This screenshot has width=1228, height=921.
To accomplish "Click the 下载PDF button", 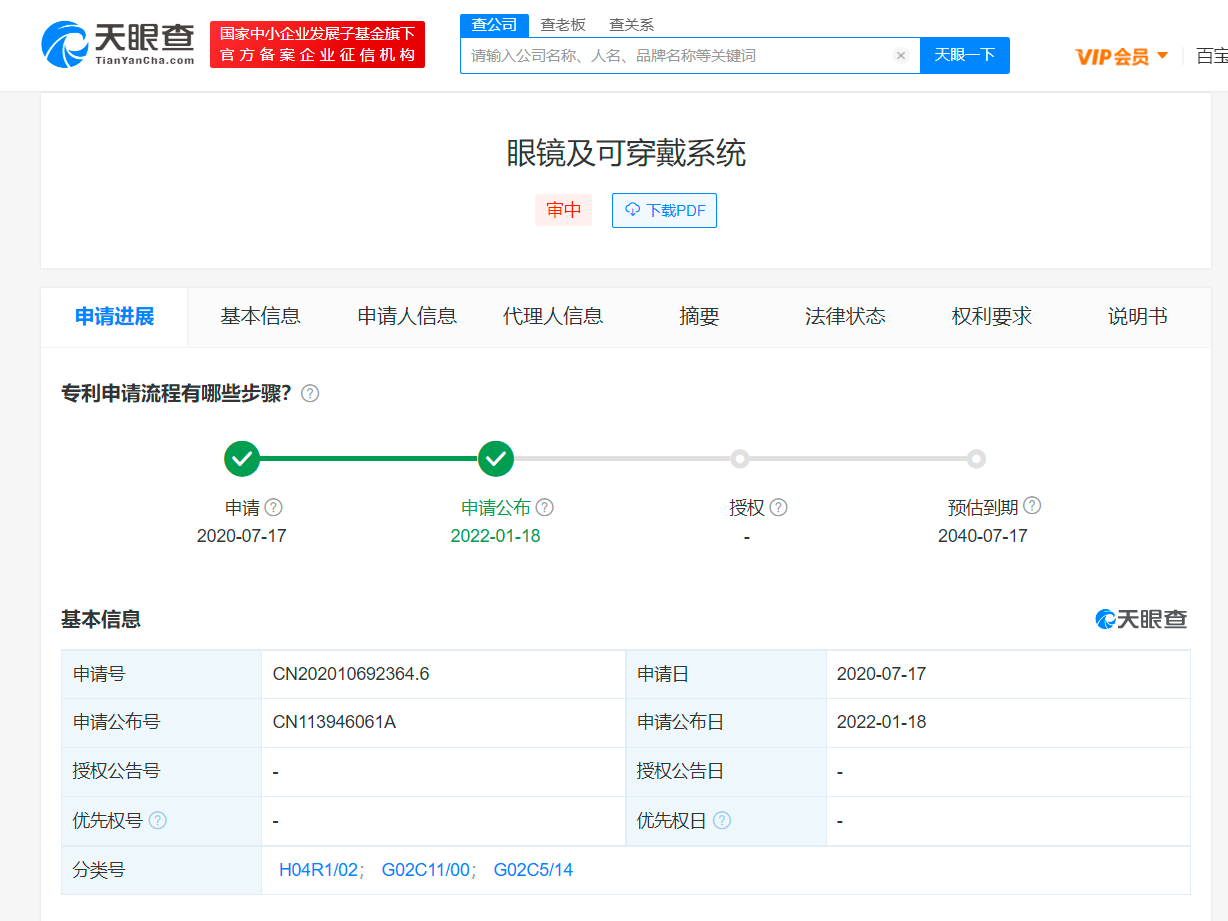I will point(664,210).
